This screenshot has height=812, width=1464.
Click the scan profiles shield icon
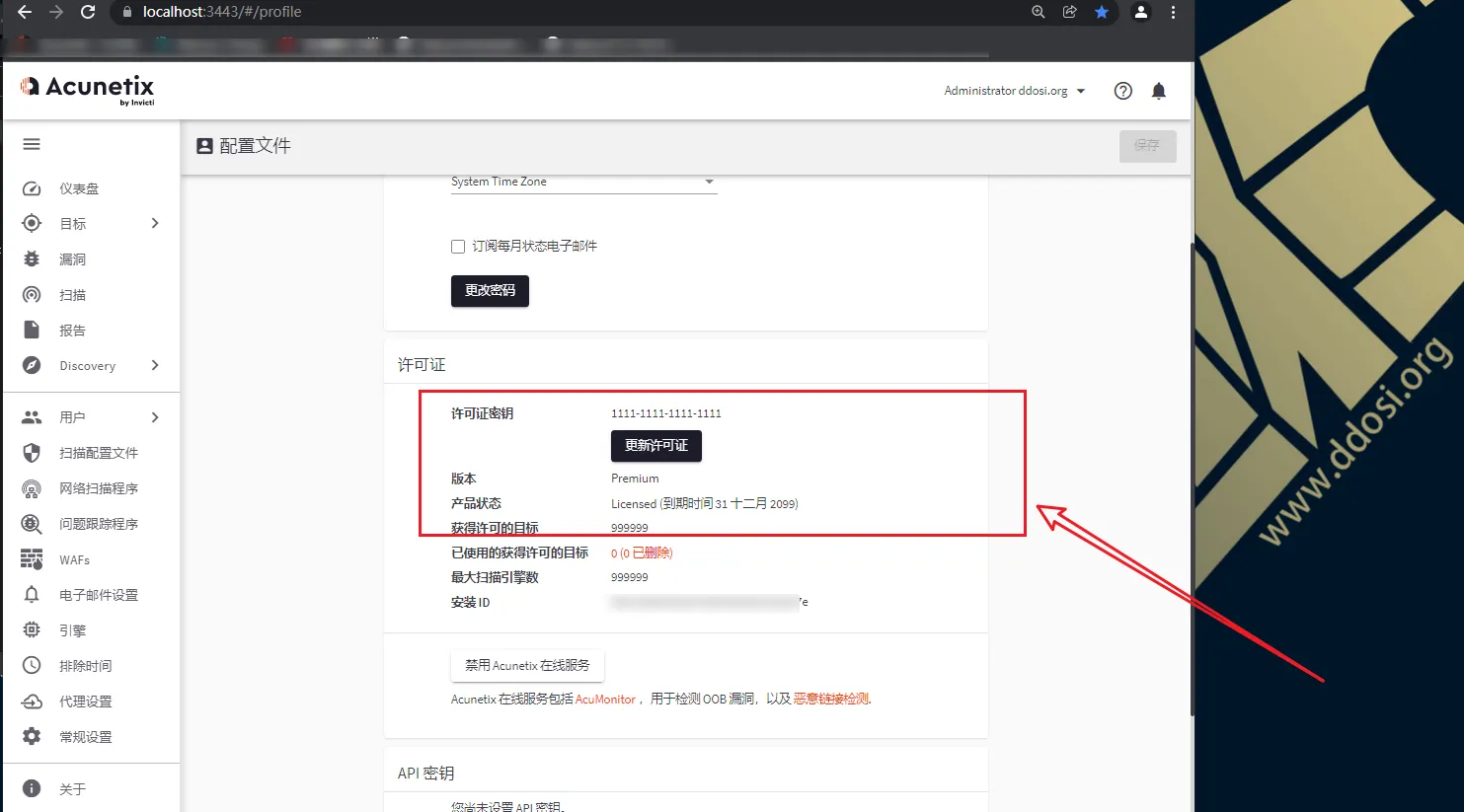click(x=32, y=453)
